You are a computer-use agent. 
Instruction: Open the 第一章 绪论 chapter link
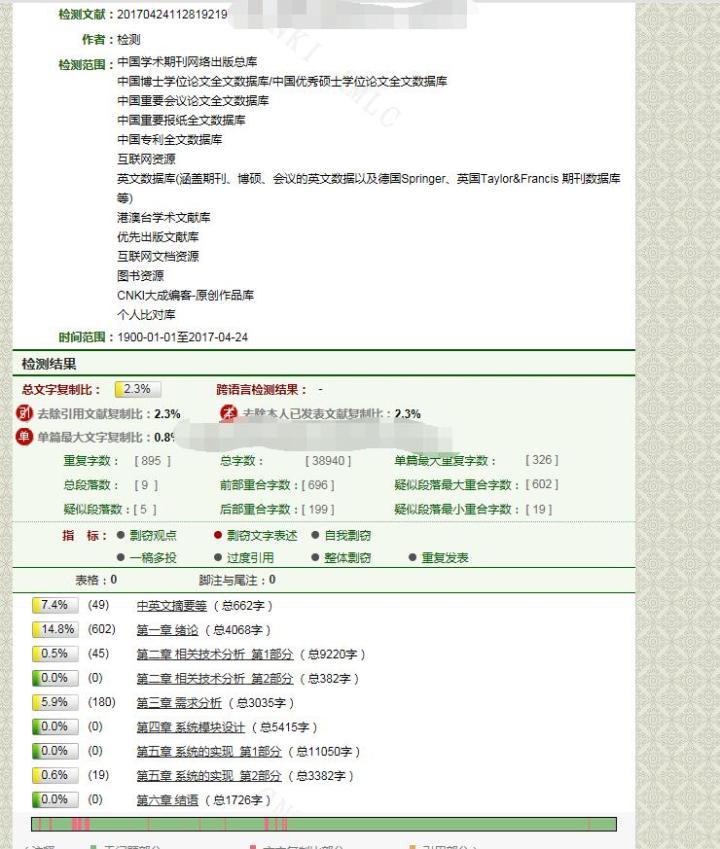167,630
